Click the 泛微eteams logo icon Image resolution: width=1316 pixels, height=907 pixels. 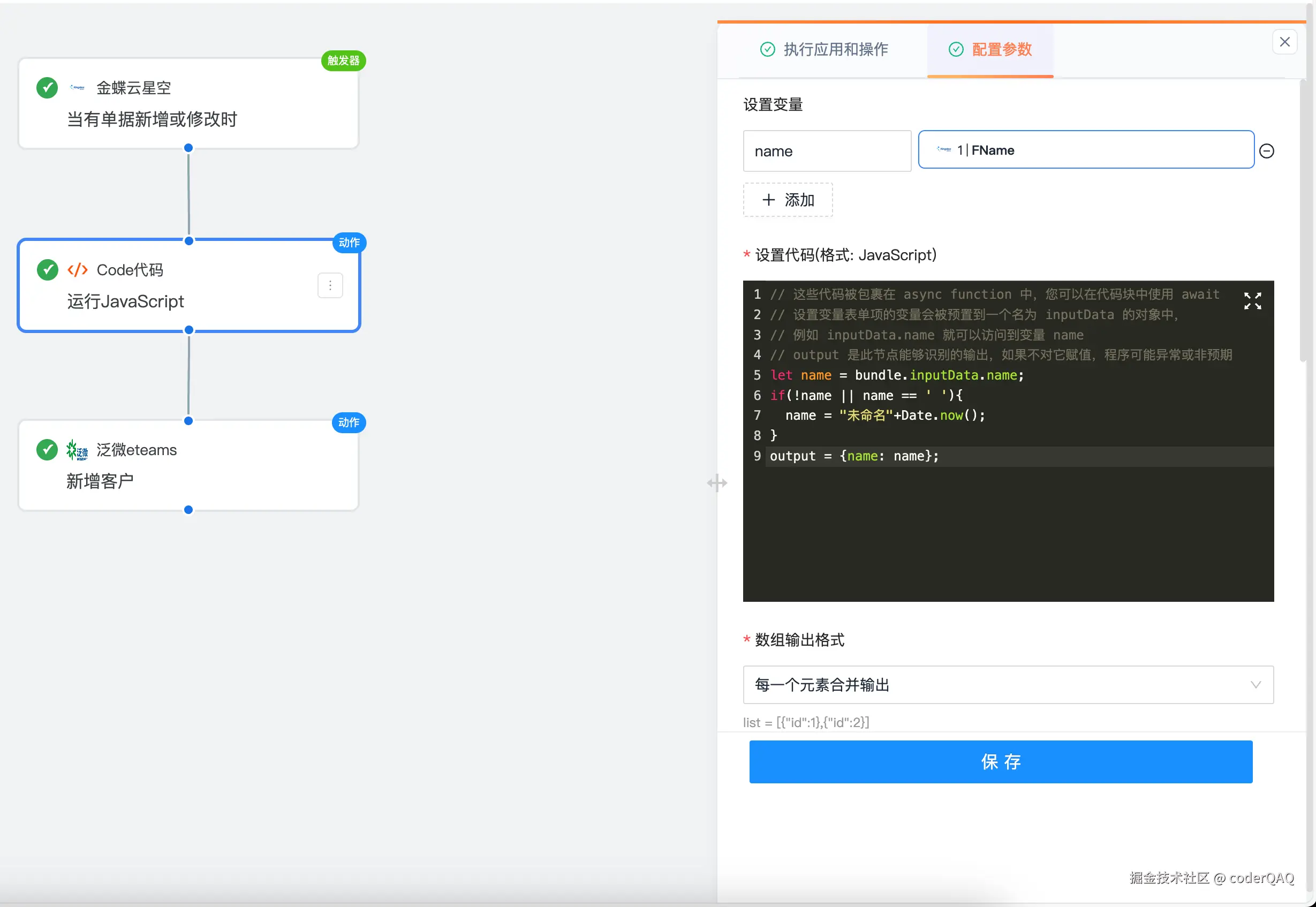pyautogui.click(x=77, y=450)
